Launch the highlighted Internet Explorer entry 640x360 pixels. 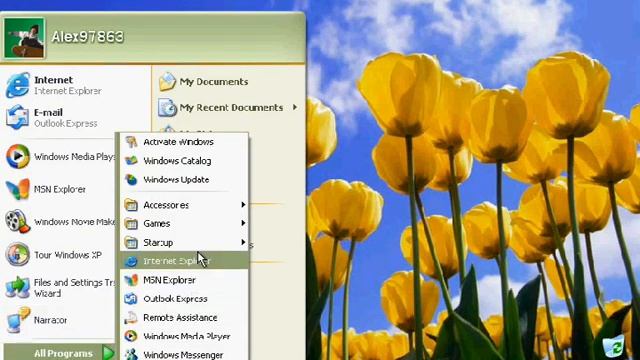pyautogui.click(x=184, y=261)
